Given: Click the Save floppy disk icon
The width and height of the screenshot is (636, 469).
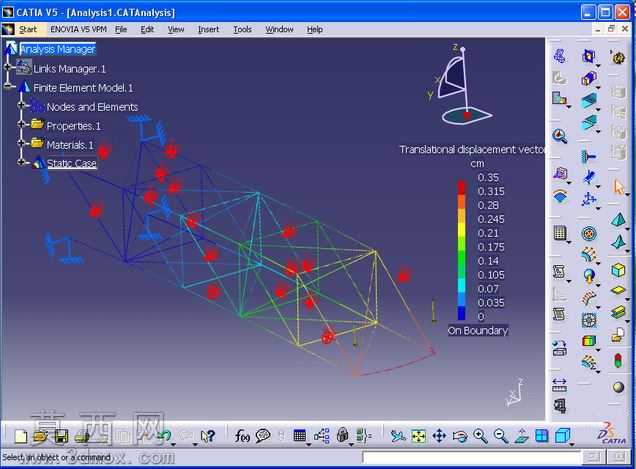Looking at the screenshot, I should pyautogui.click(x=61, y=436).
